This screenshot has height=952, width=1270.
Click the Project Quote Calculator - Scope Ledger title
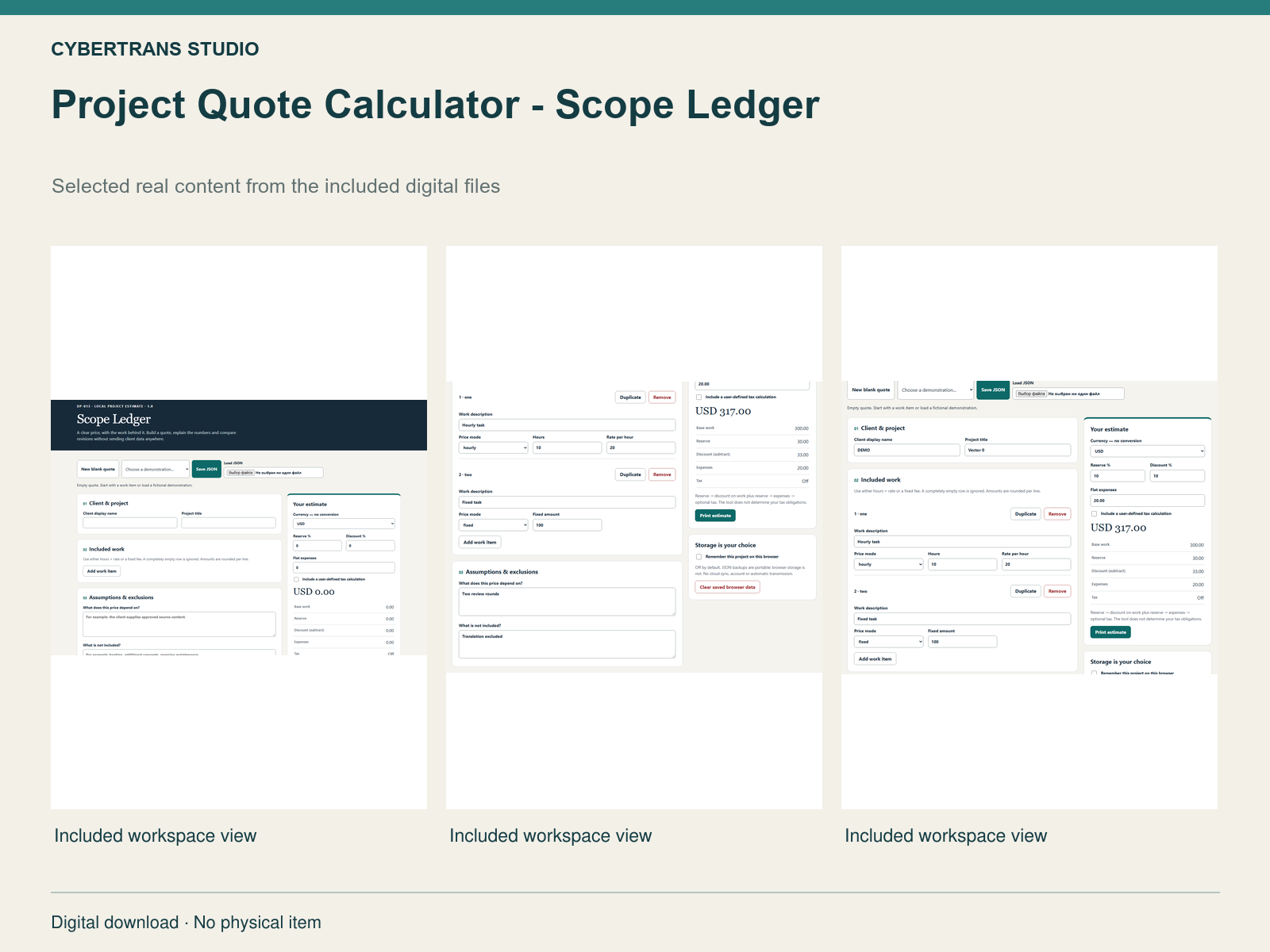pyautogui.click(x=435, y=105)
